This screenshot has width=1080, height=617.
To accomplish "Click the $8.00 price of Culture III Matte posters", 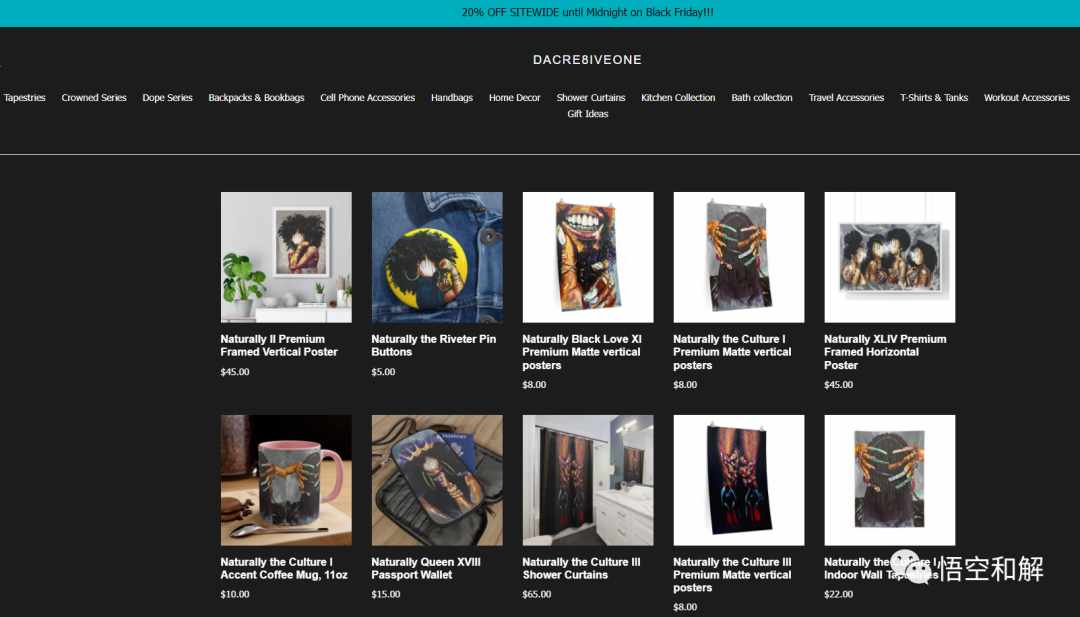I will point(685,607).
